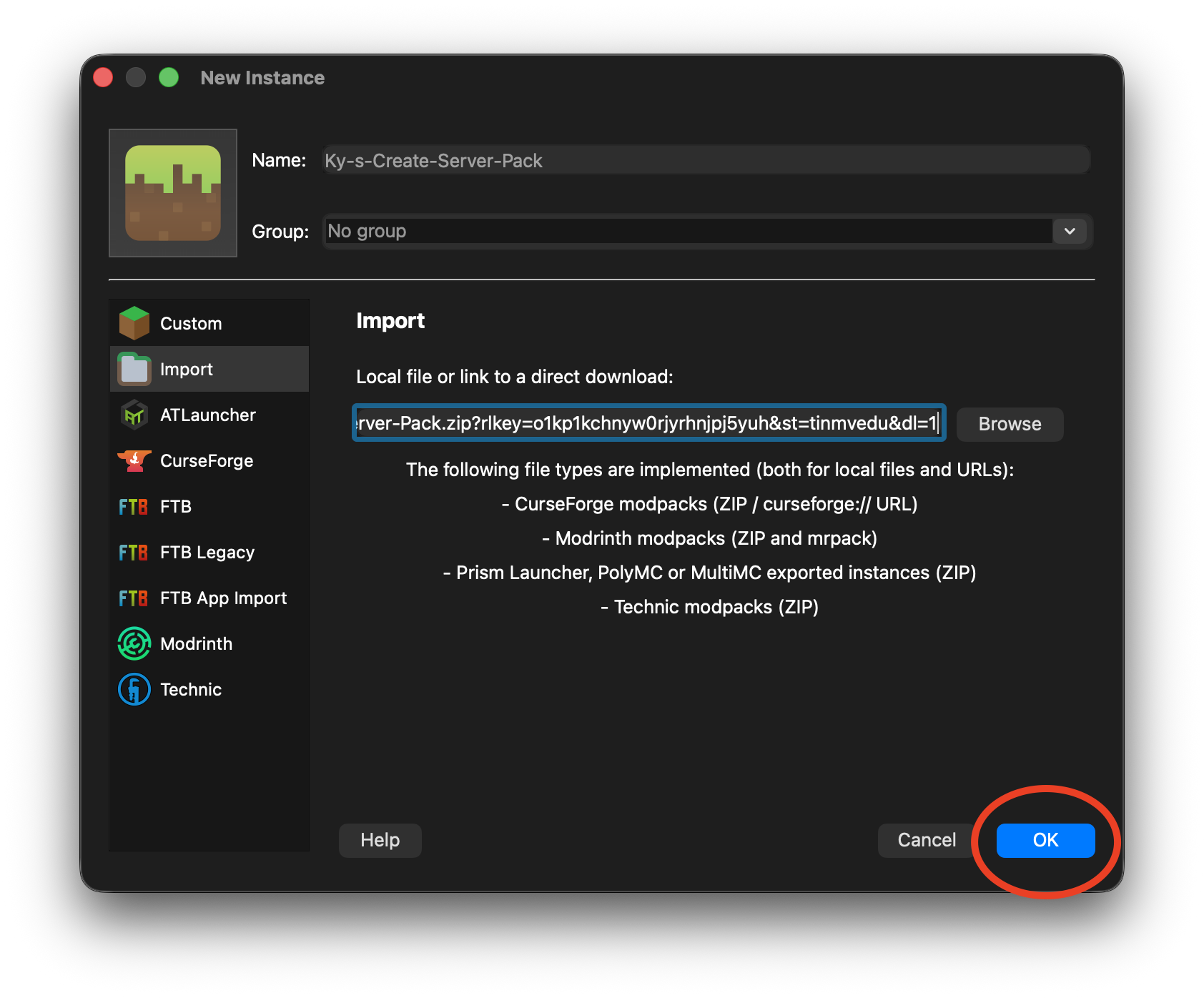Open the Modrinth green logo icon
This screenshot has height=998, width=1204.
134,643
